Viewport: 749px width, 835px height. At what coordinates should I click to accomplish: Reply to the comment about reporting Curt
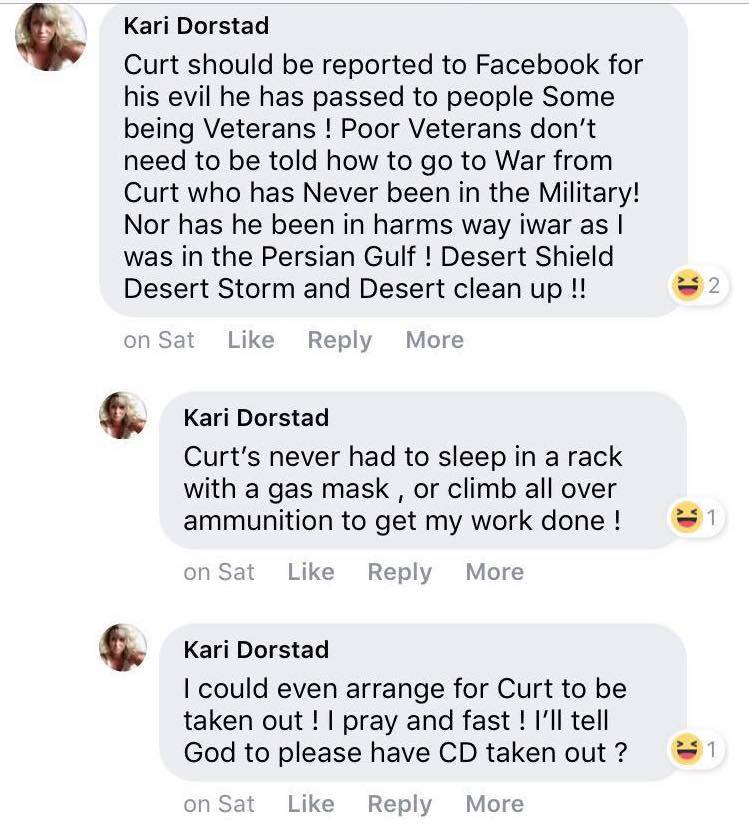coord(340,340)
